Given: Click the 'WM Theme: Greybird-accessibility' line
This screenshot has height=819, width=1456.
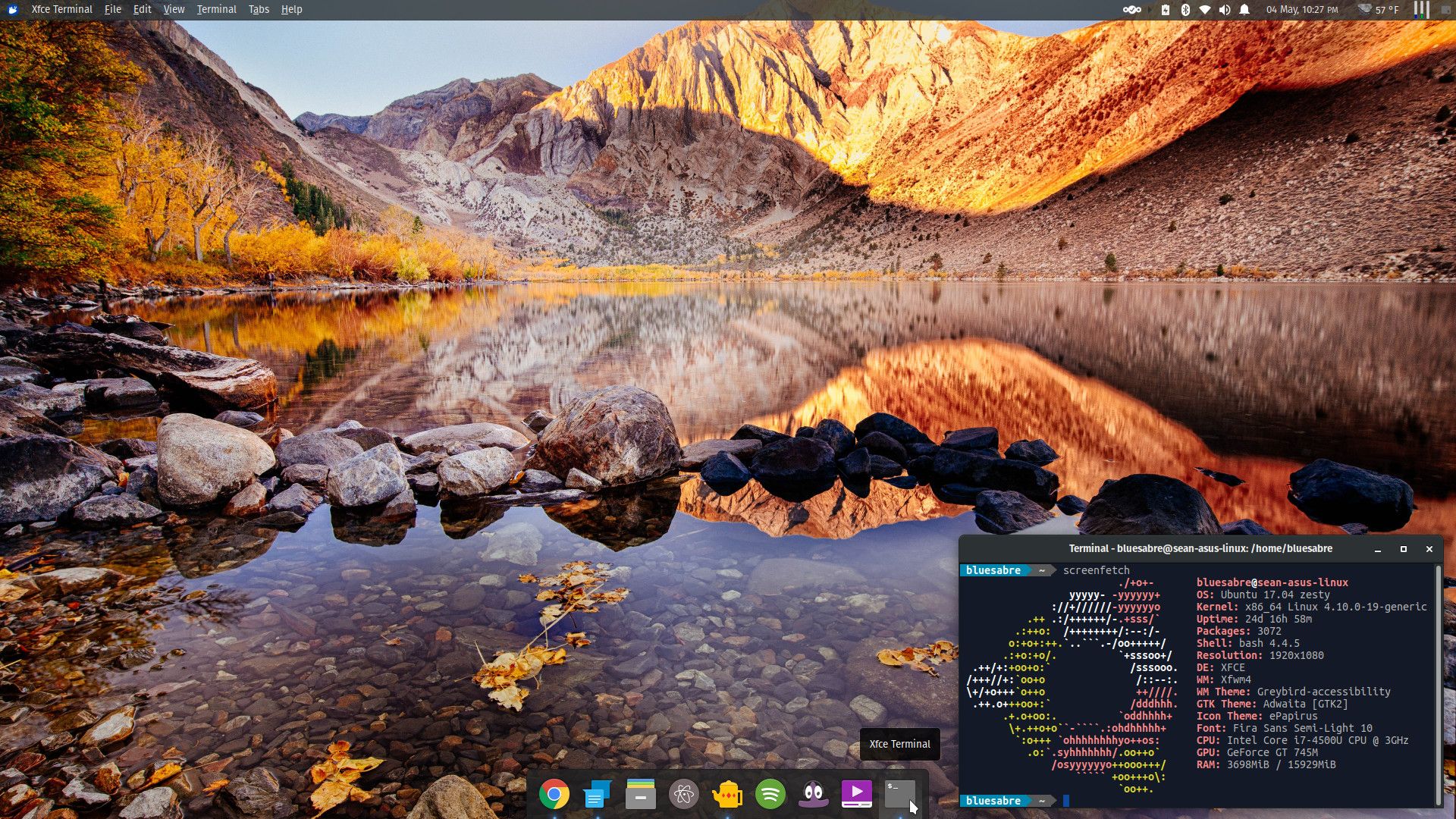Looking at the screenshot, I should point(1293,692).
